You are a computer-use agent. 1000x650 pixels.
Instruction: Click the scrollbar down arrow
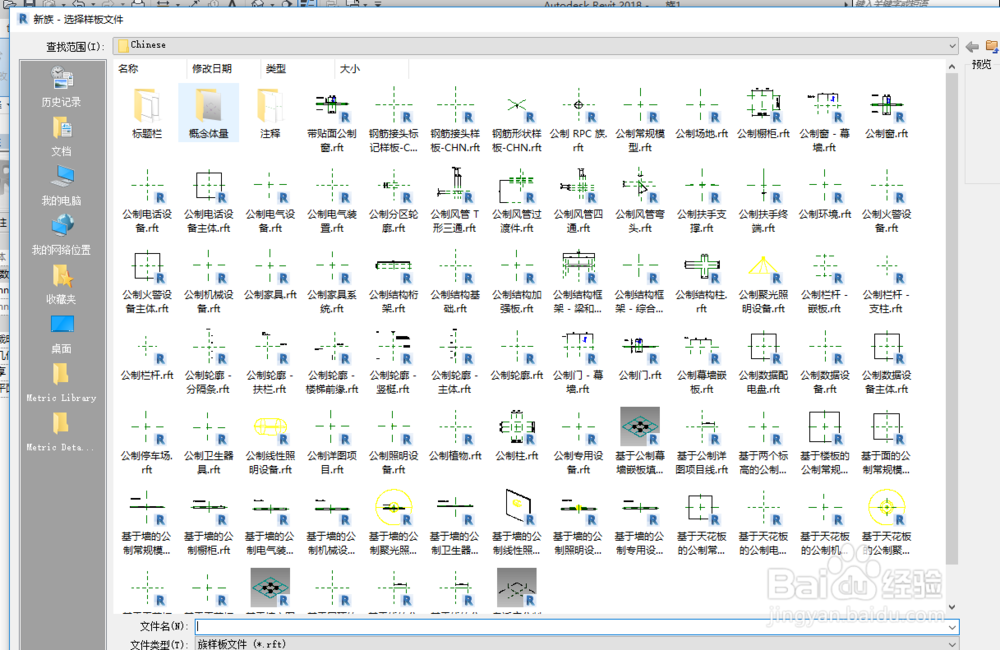click(952, 607)
